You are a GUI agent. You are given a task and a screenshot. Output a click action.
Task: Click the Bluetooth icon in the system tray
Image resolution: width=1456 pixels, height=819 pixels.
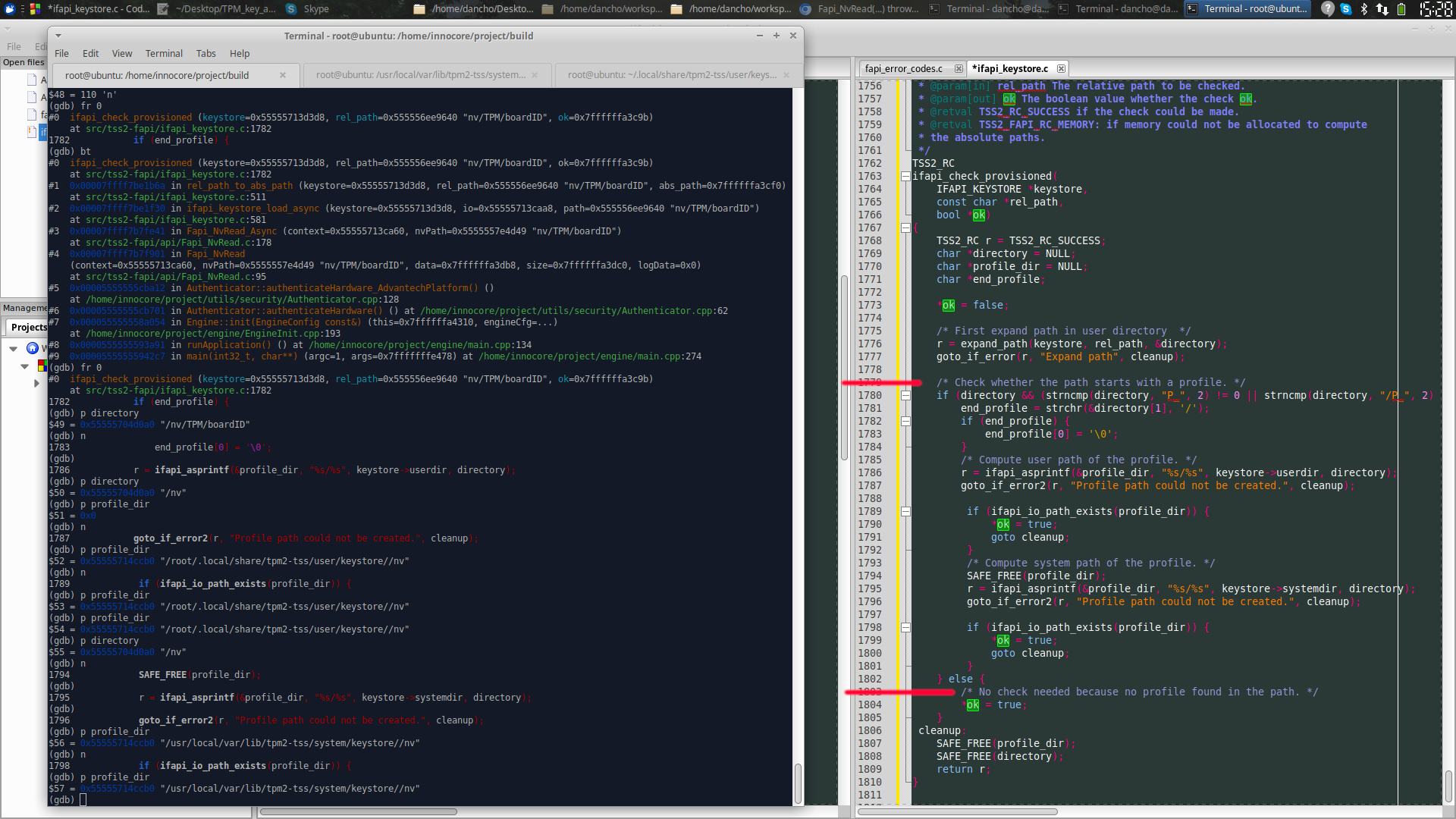pos(1363,10)
